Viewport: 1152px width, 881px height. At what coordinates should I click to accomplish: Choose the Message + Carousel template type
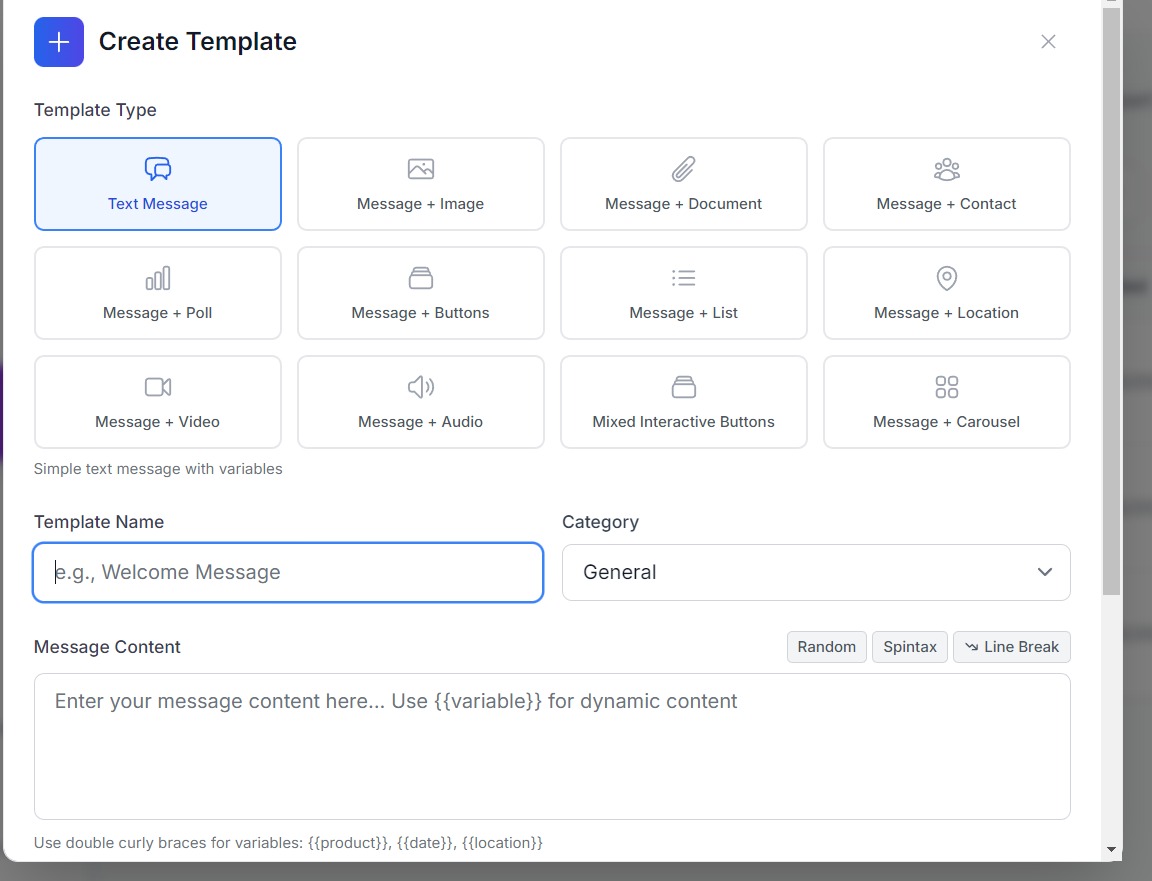[x=946, y=402]
